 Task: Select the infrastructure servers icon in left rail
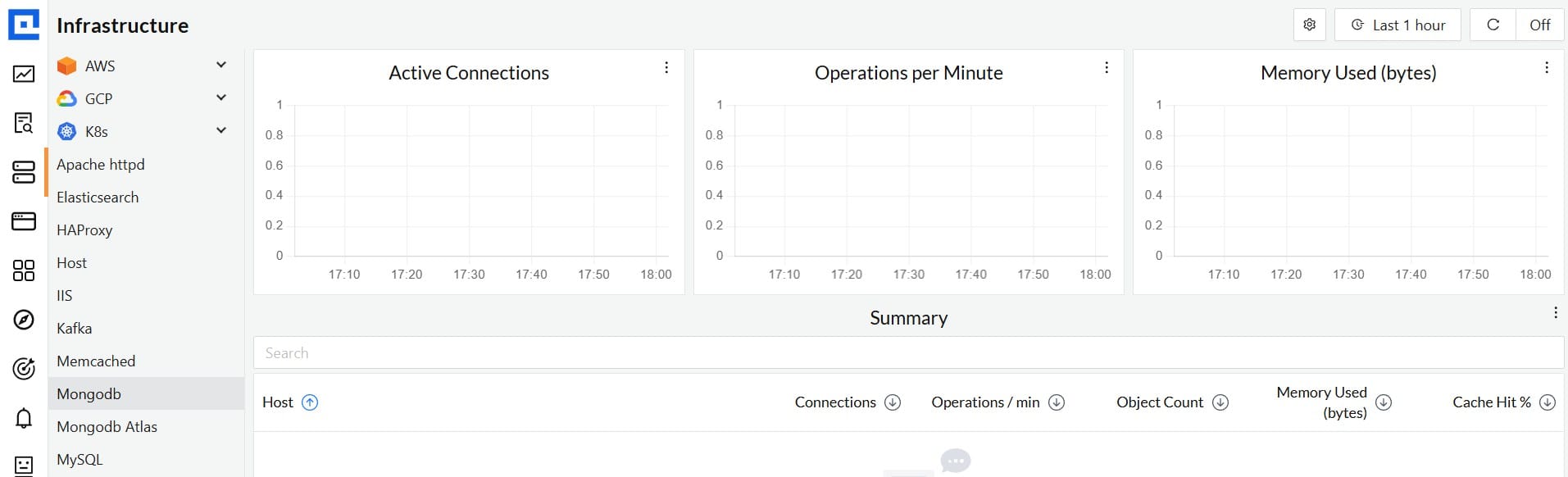tap(24, 172)
